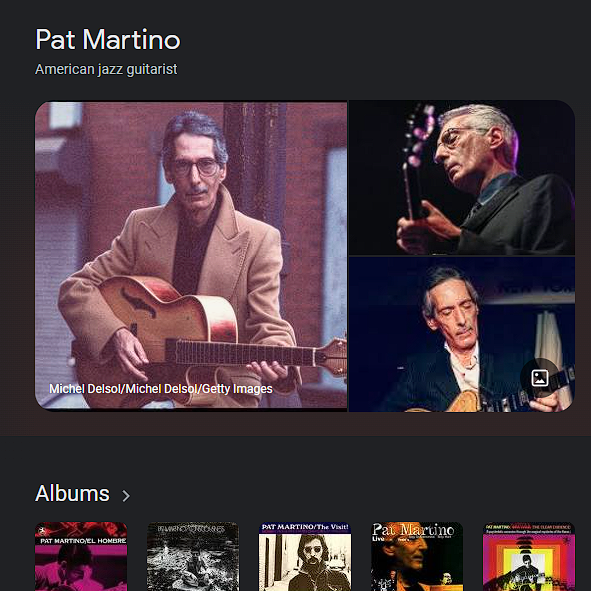The image size is (591, 591).
Task: Open the Albums section heading
Action: pos(72,493)
